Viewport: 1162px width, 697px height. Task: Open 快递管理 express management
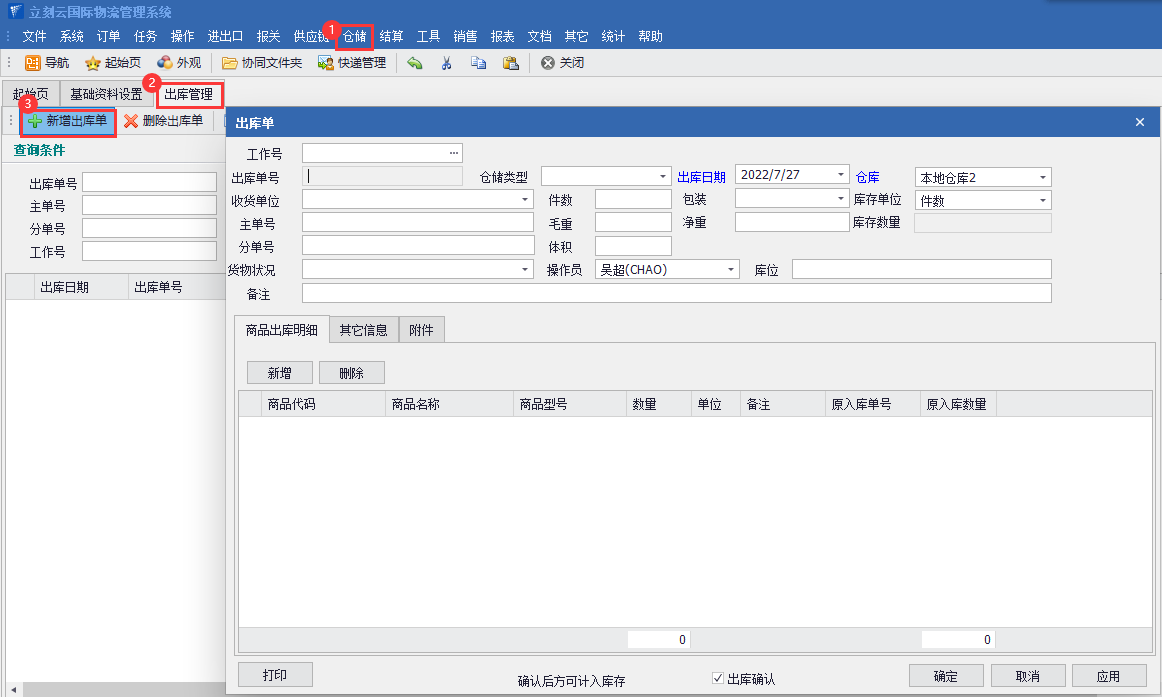click(x=326, y=63)
